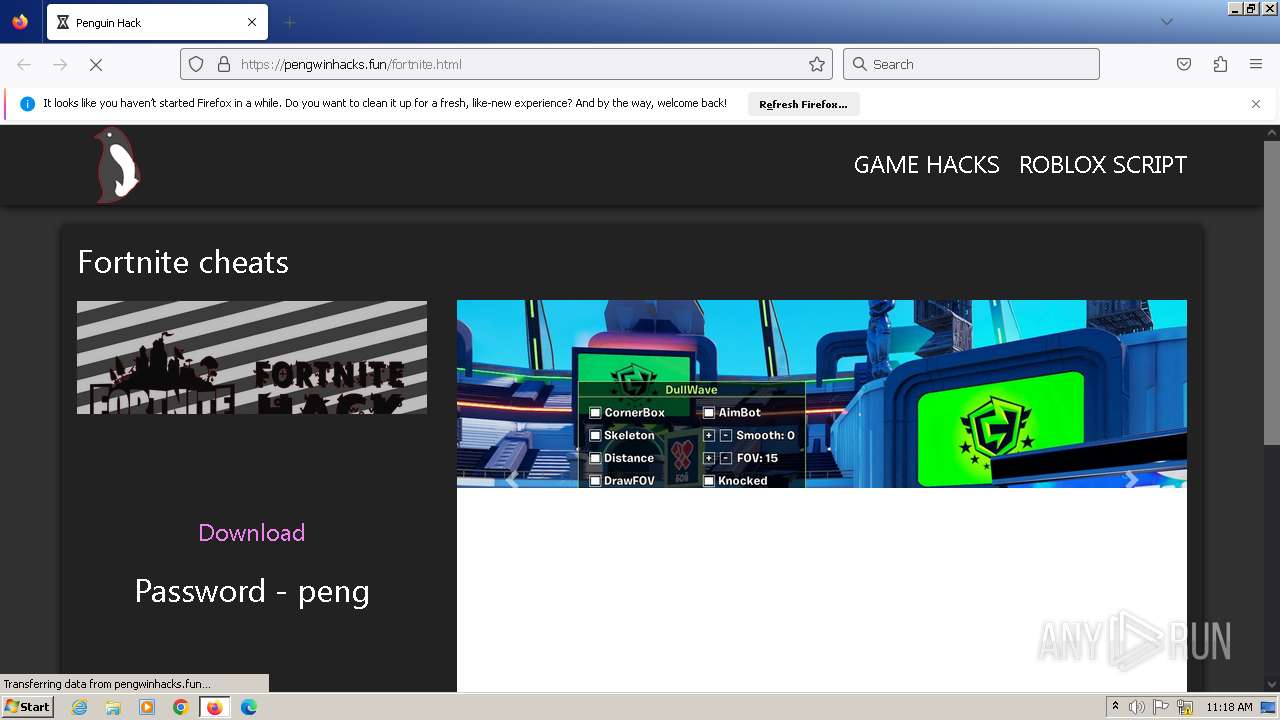Click the info icon in the notification bar
Screen dimensions: 1280x720
[27, 104]
